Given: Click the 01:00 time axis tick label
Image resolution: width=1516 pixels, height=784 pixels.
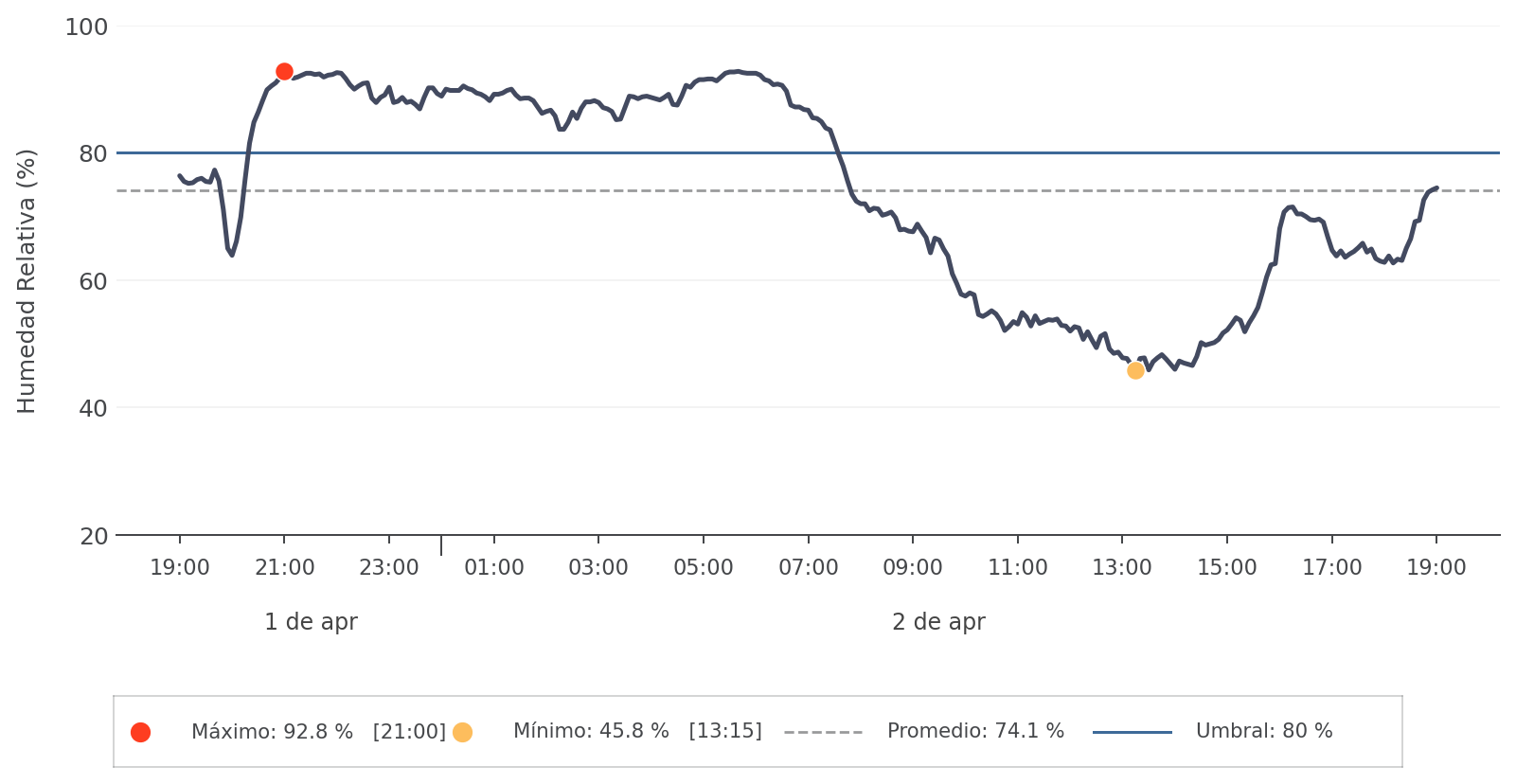Looking at the screenshot, I should (x=493, y=568).
